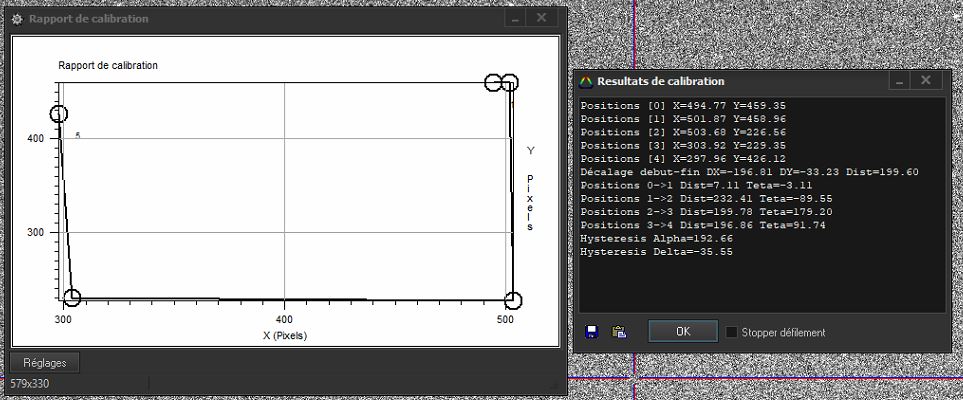Close the Resultats de calibration window

coord(926,81)
